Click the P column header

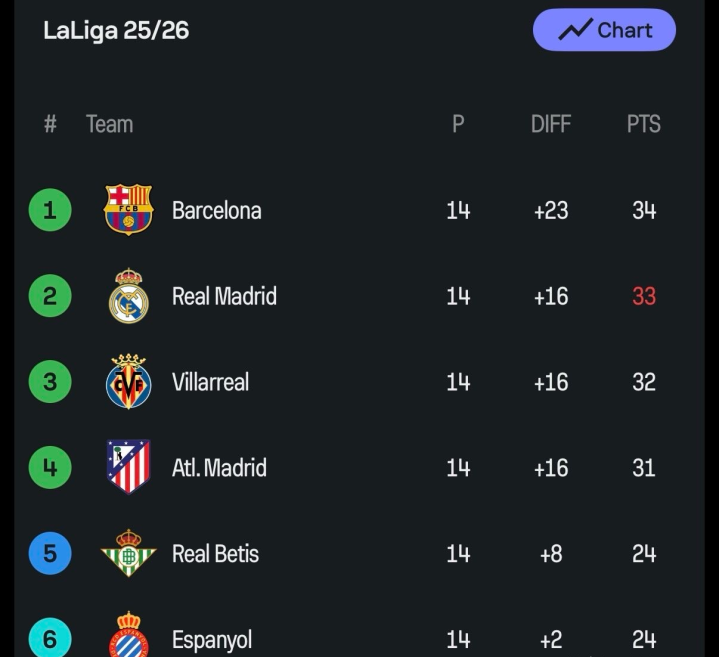tap(458, 124)
